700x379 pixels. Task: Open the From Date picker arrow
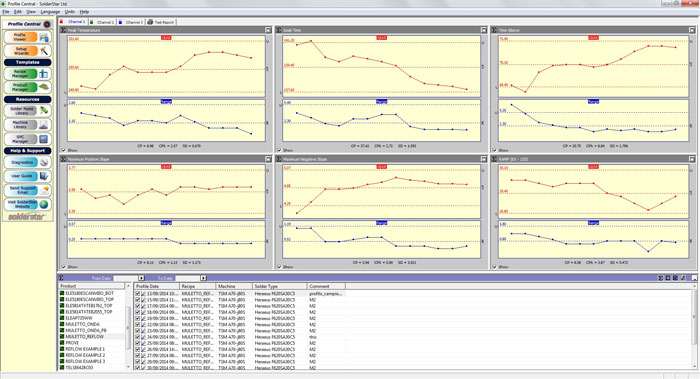[x=142, y=278]
